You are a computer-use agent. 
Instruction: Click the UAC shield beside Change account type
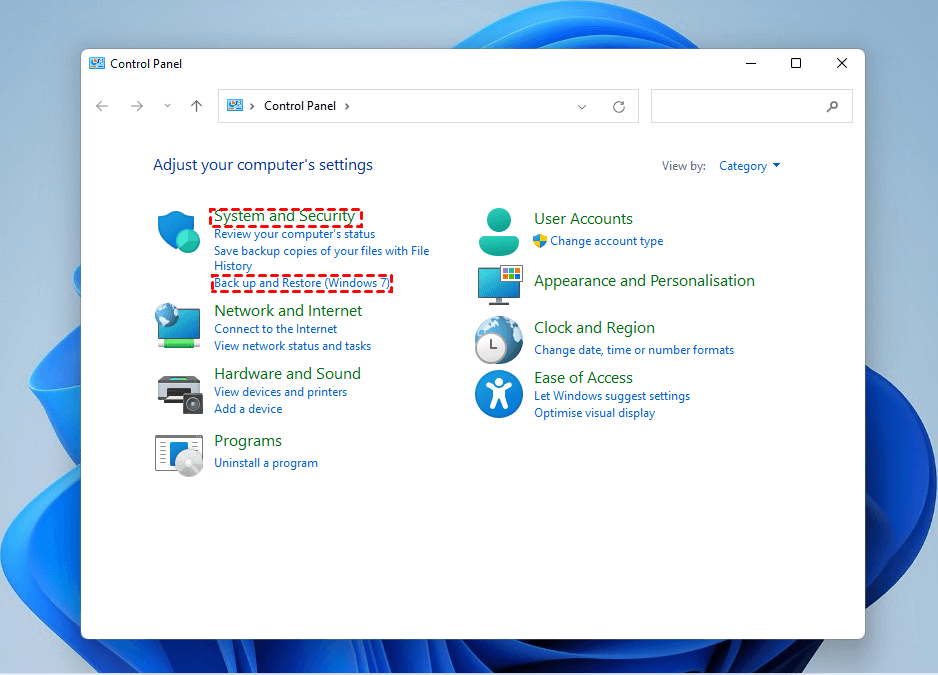coord(540,241)
